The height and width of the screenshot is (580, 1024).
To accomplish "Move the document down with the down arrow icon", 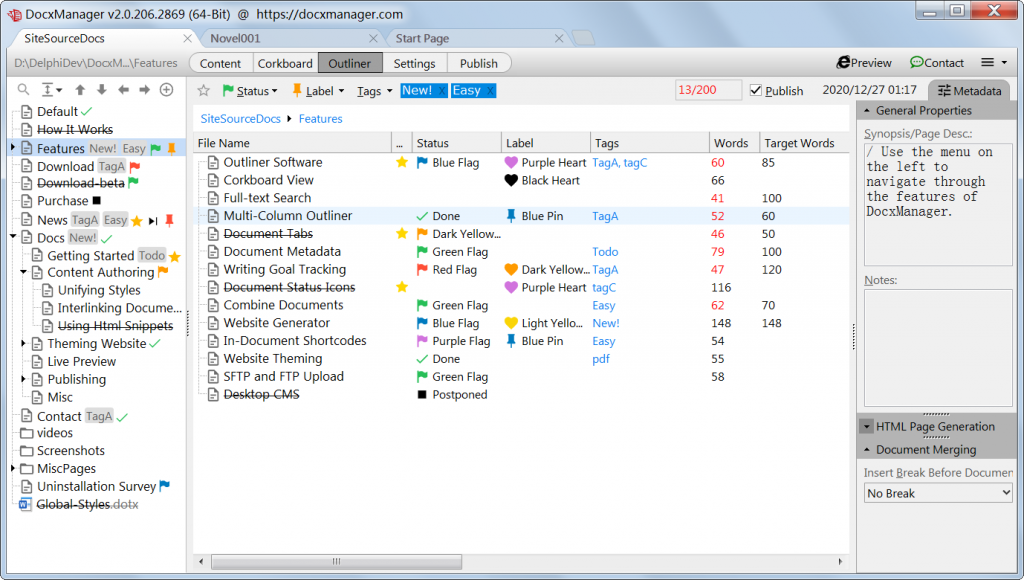I will (101, 89).
